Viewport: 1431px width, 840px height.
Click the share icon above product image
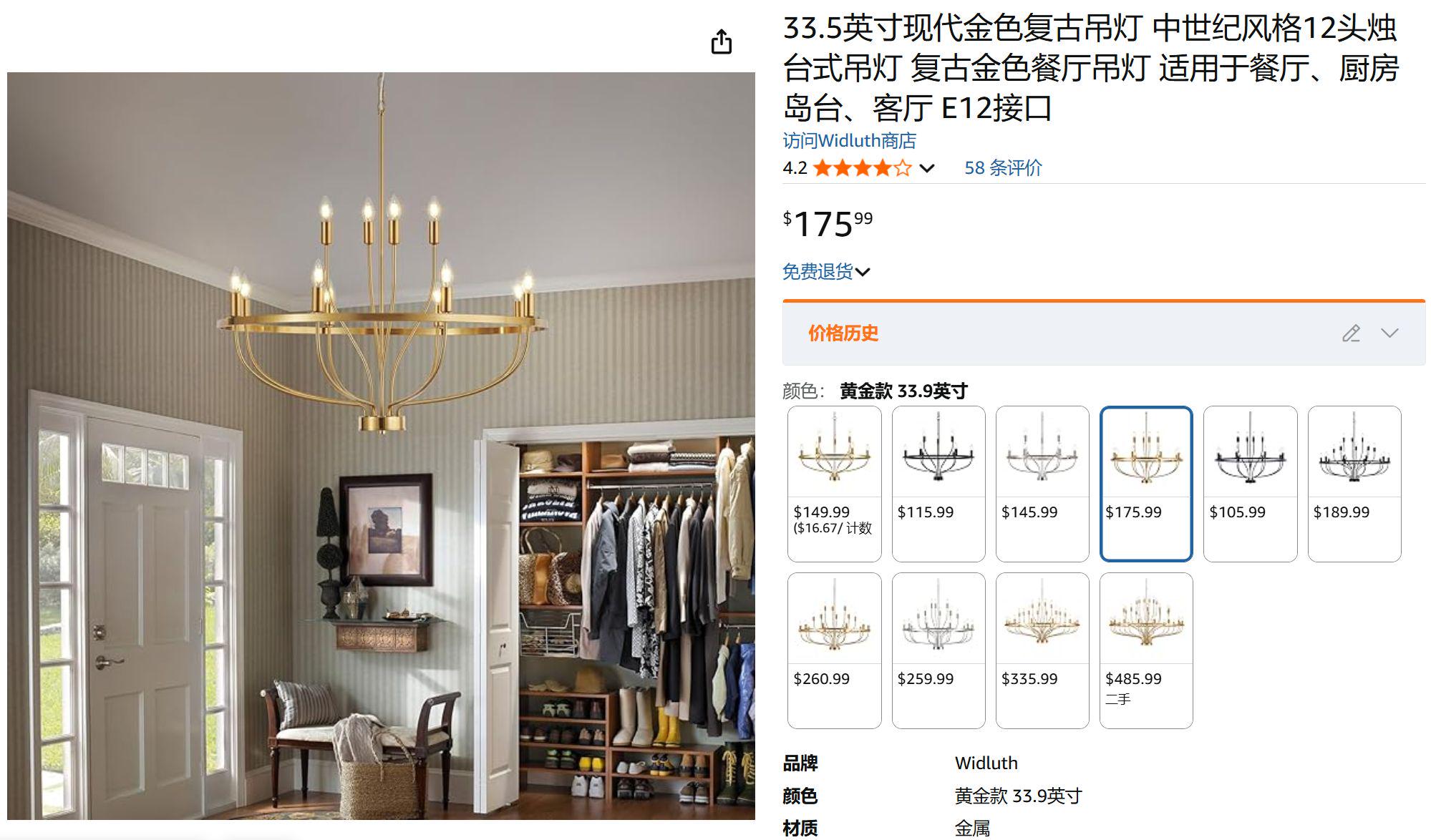point(721,42)
